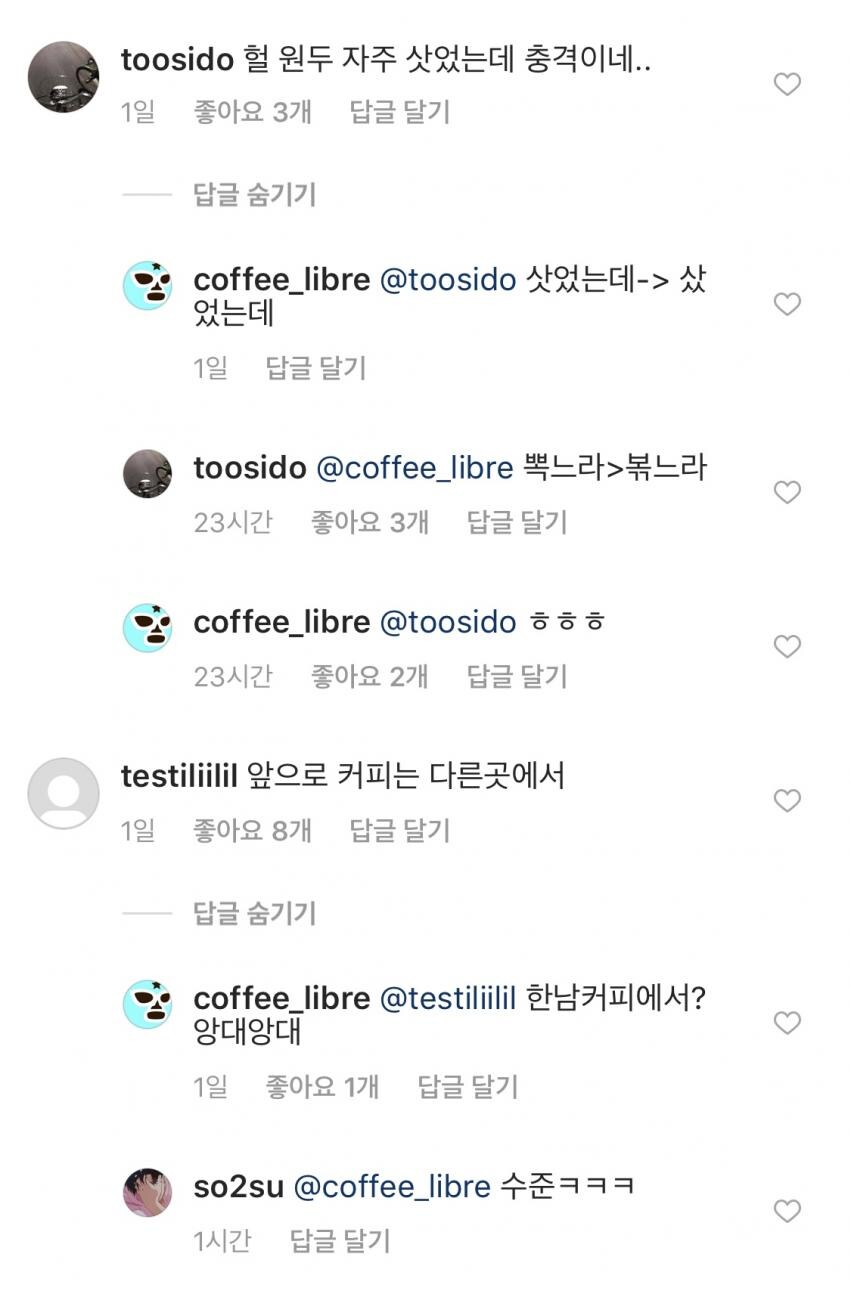Viewport: 850px width, 1294px height.
Task: Click toosido's avatar beside the 뽂느라 reply
Action: pos(147,474)
